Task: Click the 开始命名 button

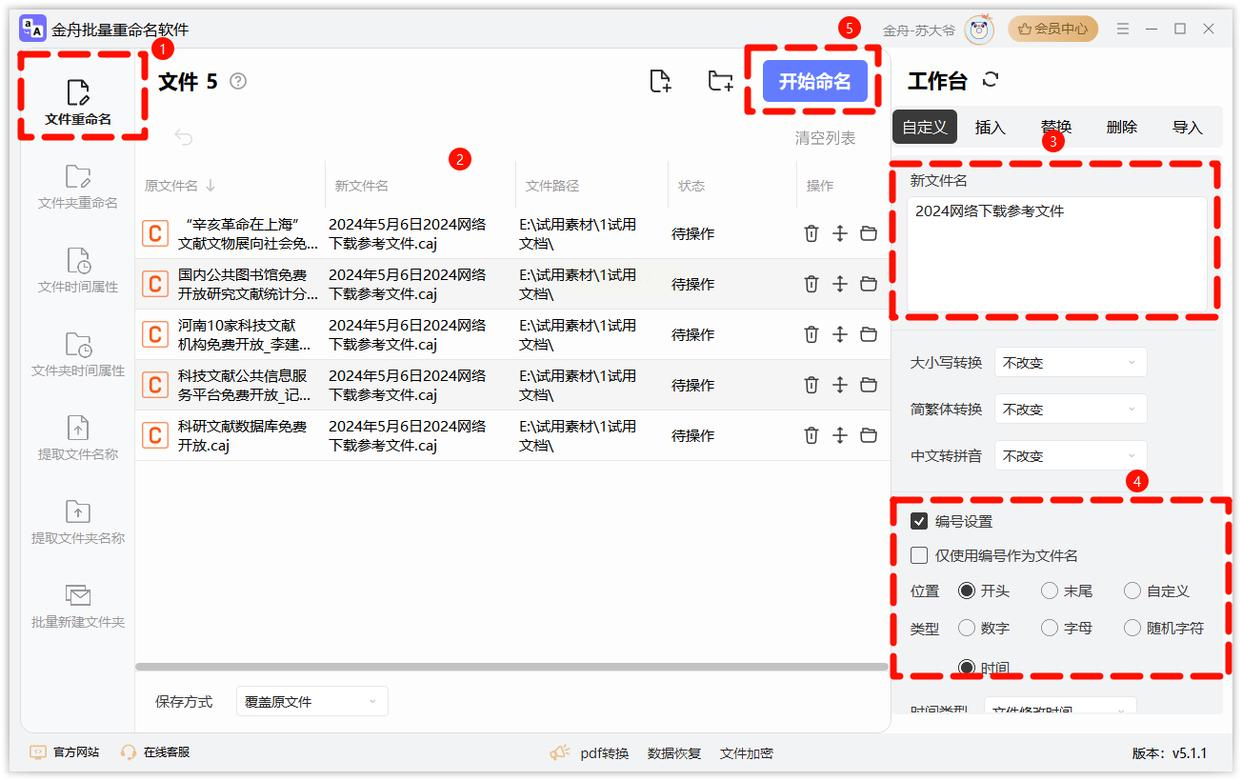Action: pos(814,82)
